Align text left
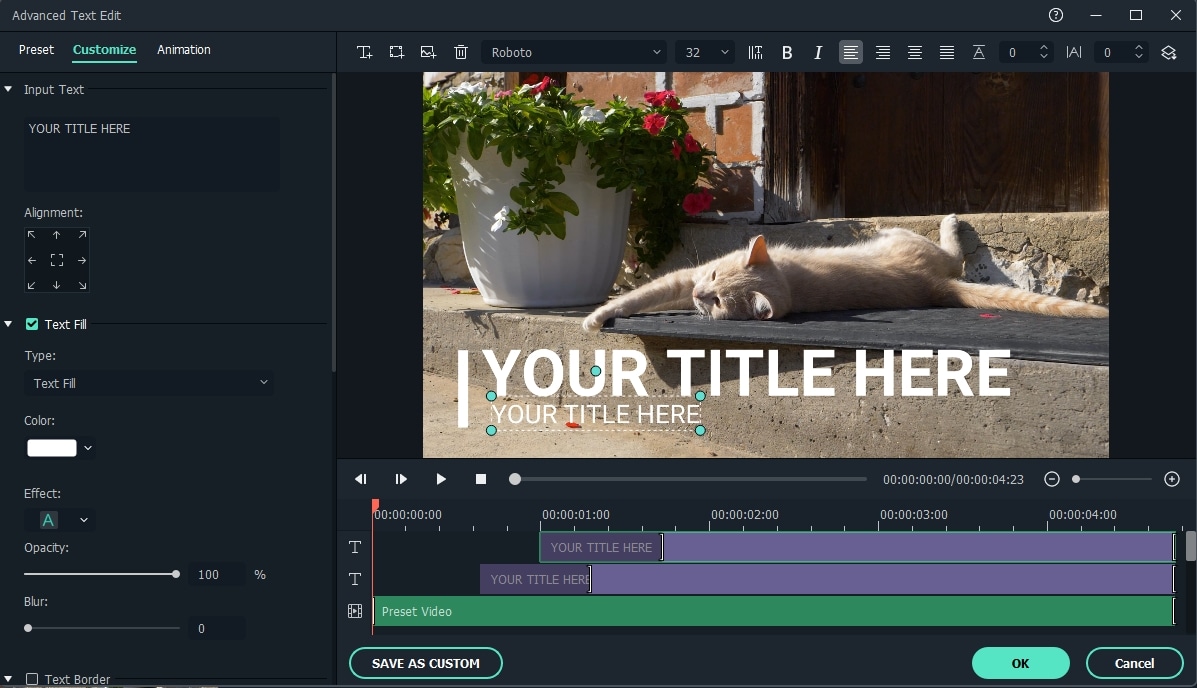This screenshot has width=1197, height=688. pos(850,53)
